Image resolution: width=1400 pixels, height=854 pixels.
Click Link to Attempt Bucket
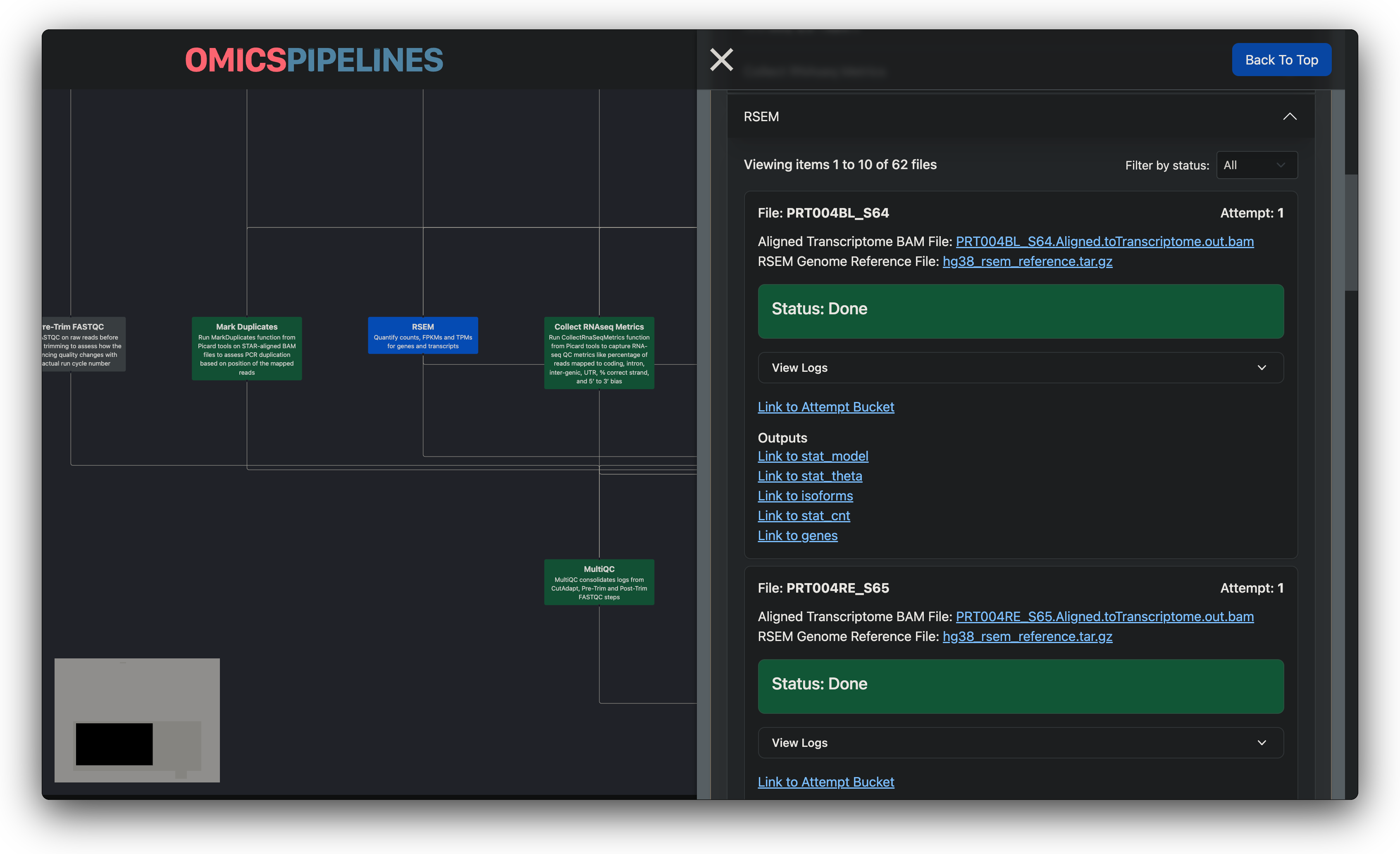(x=825, y=406)
